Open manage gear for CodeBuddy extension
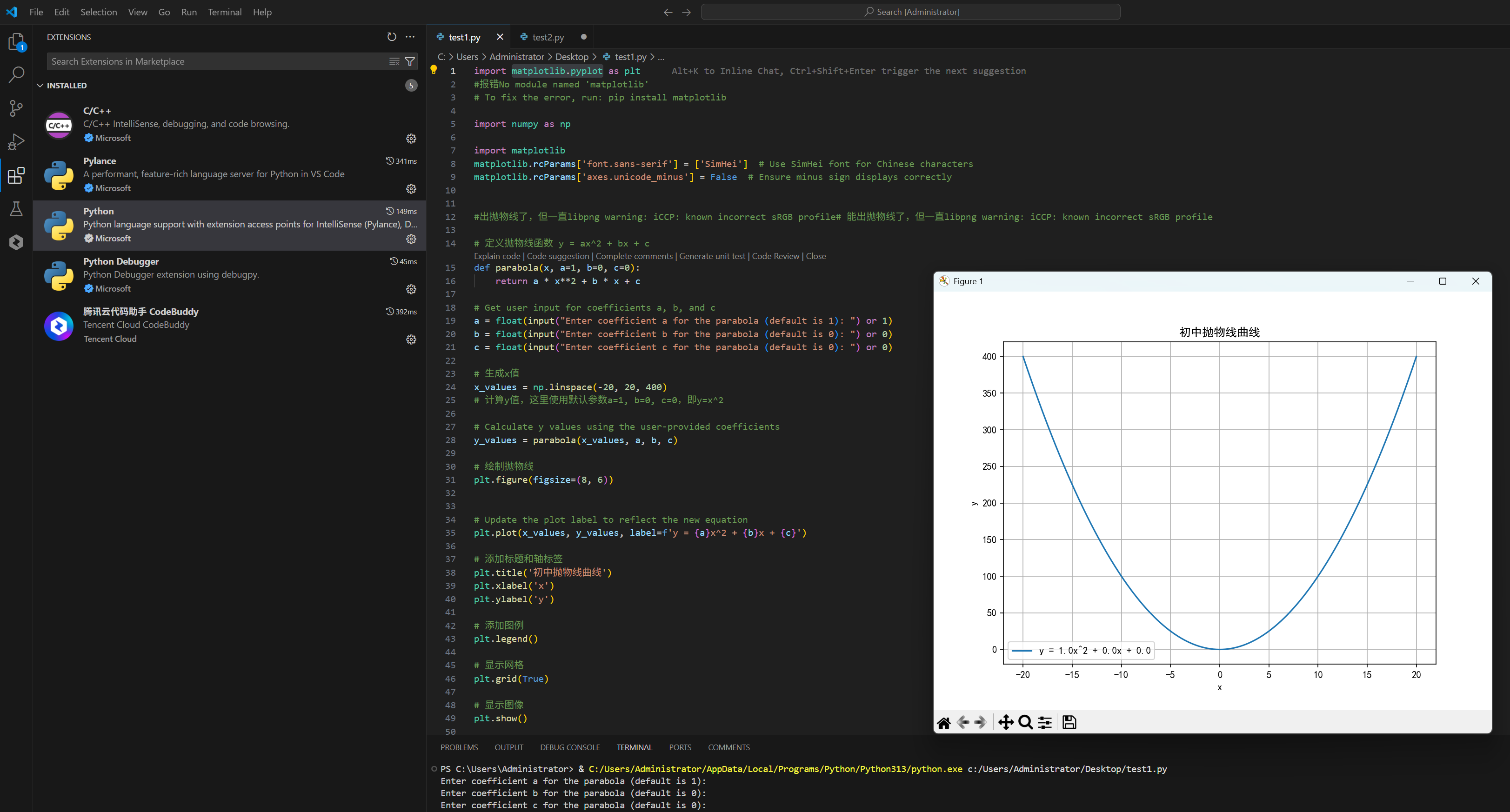This screenshot has height=812, width=1510. [x=411, y=340]
